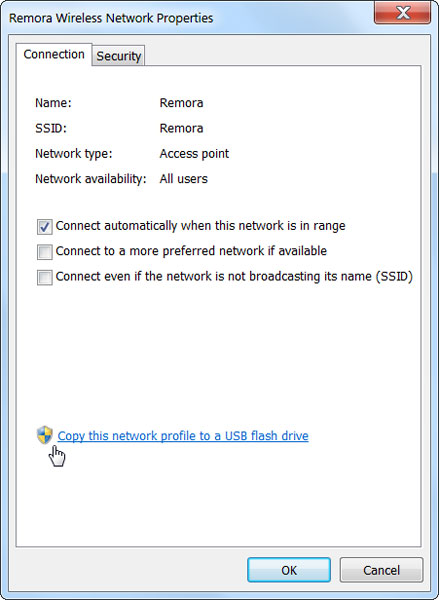Click the 'Network availability:' field label
Viewport: 439px width, 600px height.
91,179
